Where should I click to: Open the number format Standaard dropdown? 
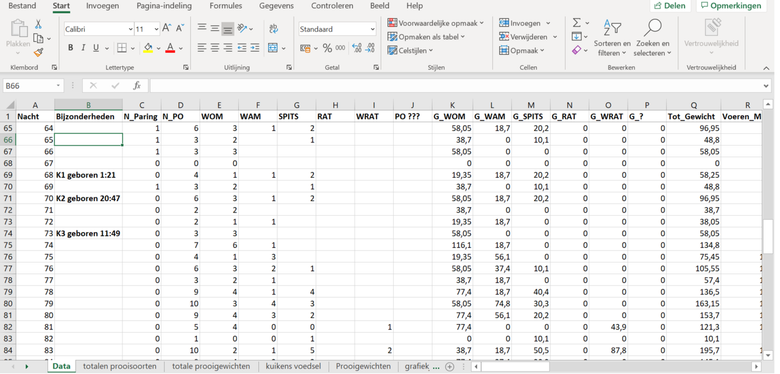(372, 29)
